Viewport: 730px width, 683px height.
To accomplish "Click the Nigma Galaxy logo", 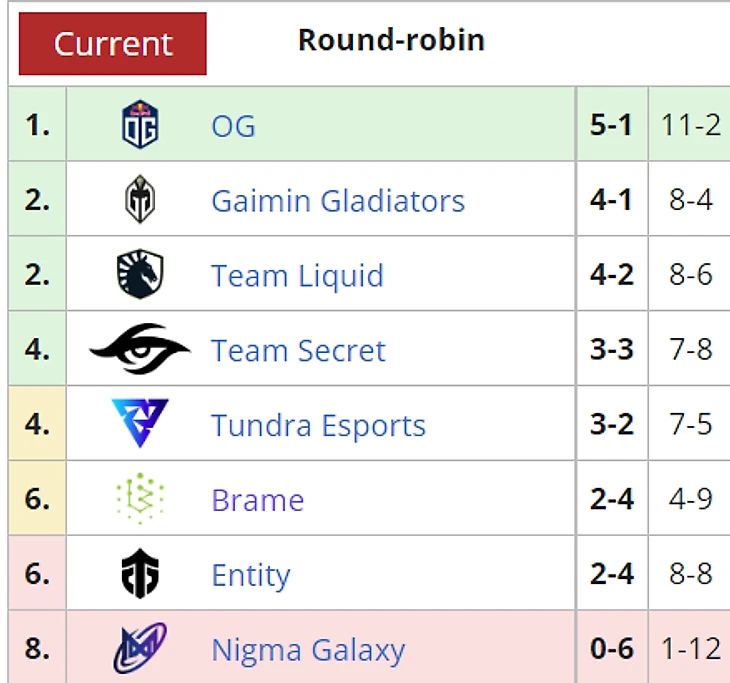I will click(x=140, y=649).
